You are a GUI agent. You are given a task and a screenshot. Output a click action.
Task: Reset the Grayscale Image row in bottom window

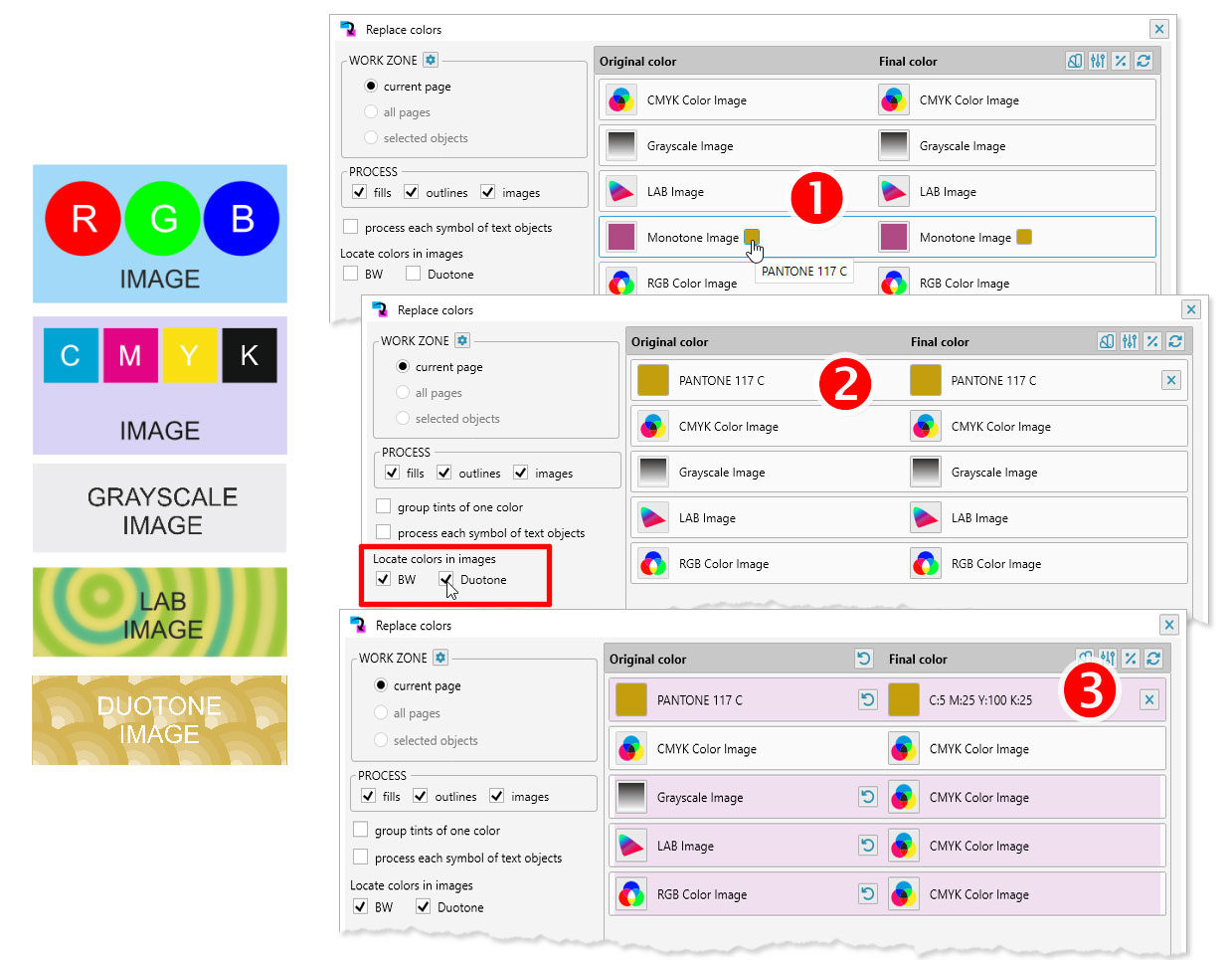pyautogui.click(x=868, y=797)
